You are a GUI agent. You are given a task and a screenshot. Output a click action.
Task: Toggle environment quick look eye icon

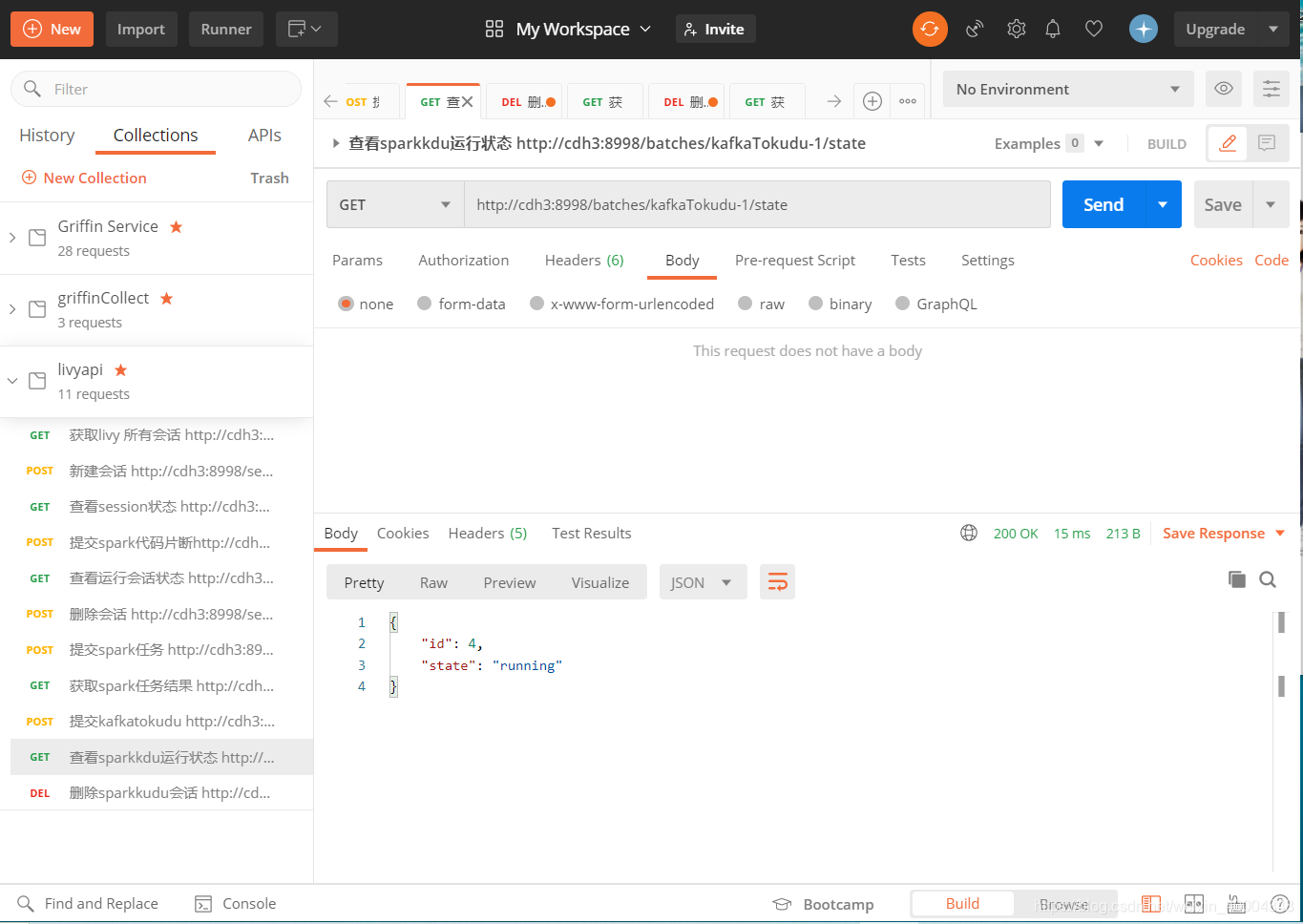pos(1224,89)
